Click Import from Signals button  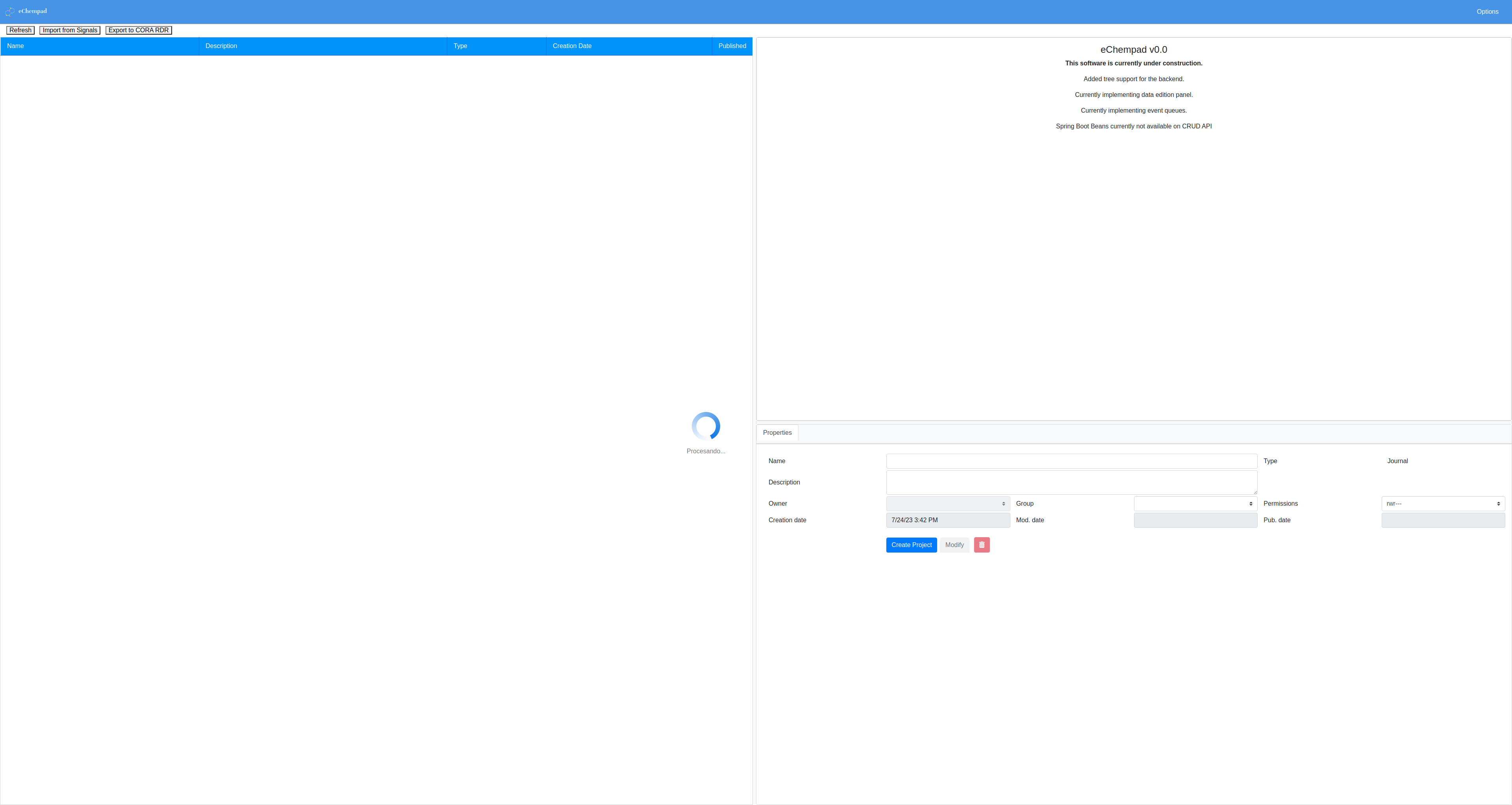coord(70,30)
